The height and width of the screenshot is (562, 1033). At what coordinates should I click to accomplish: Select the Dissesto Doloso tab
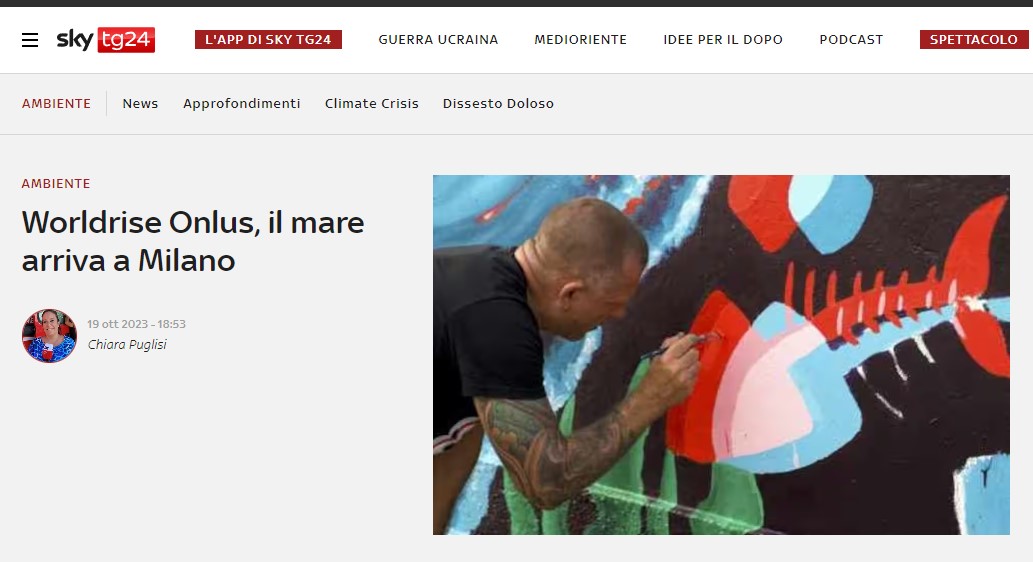click(x=498, y=103)
